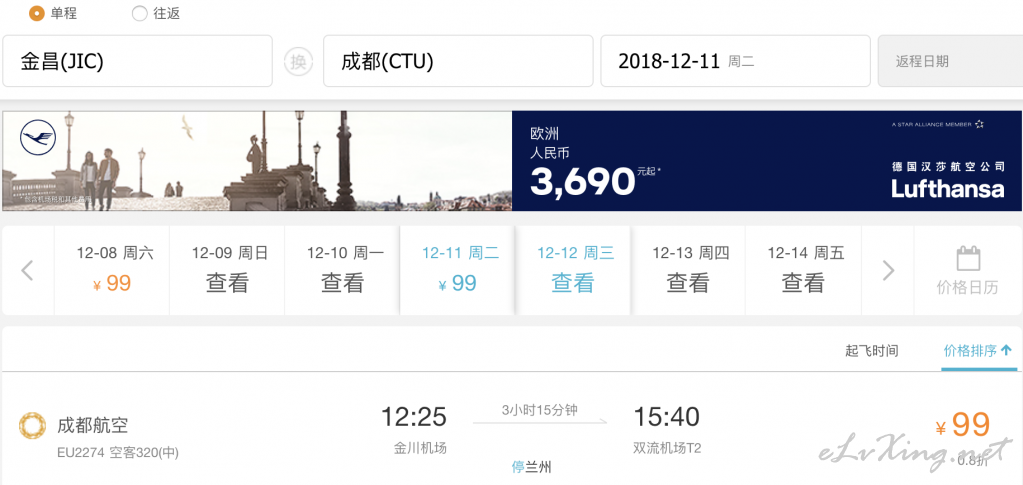1023x485 pixels.
Task: Click the 成都航空 airline name
Action: tap(93, 426)
